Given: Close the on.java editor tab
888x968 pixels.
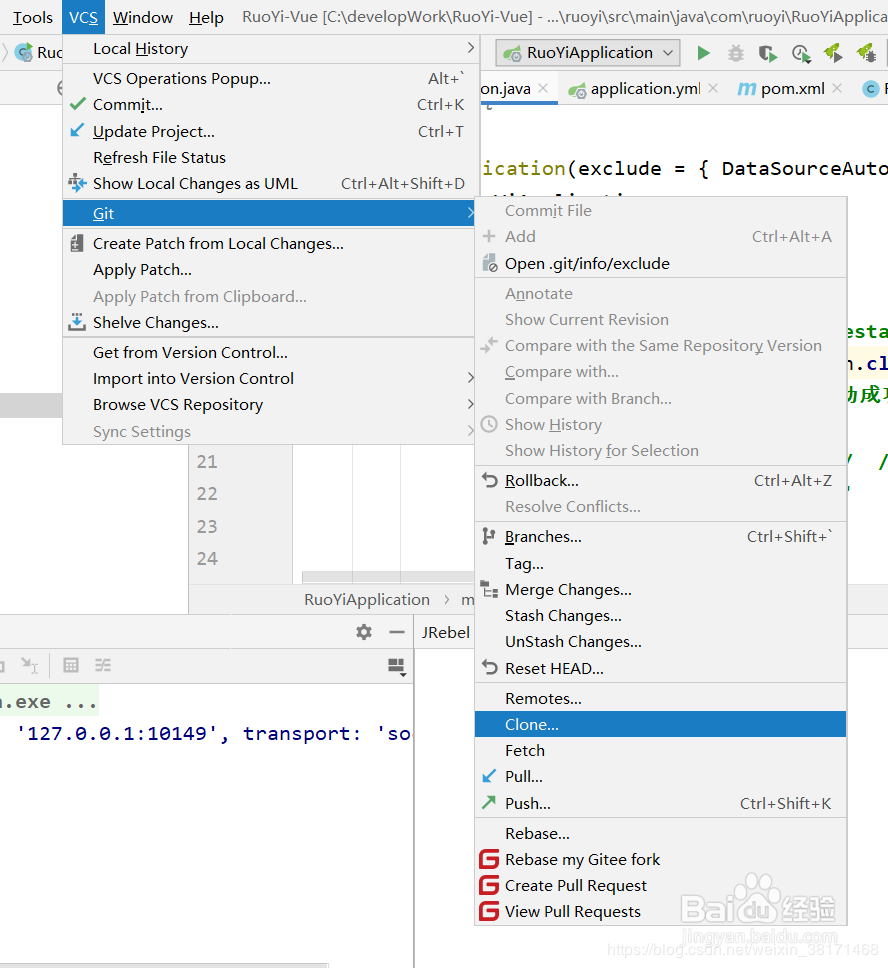Looking at the screenshot, I should (543, 88).
